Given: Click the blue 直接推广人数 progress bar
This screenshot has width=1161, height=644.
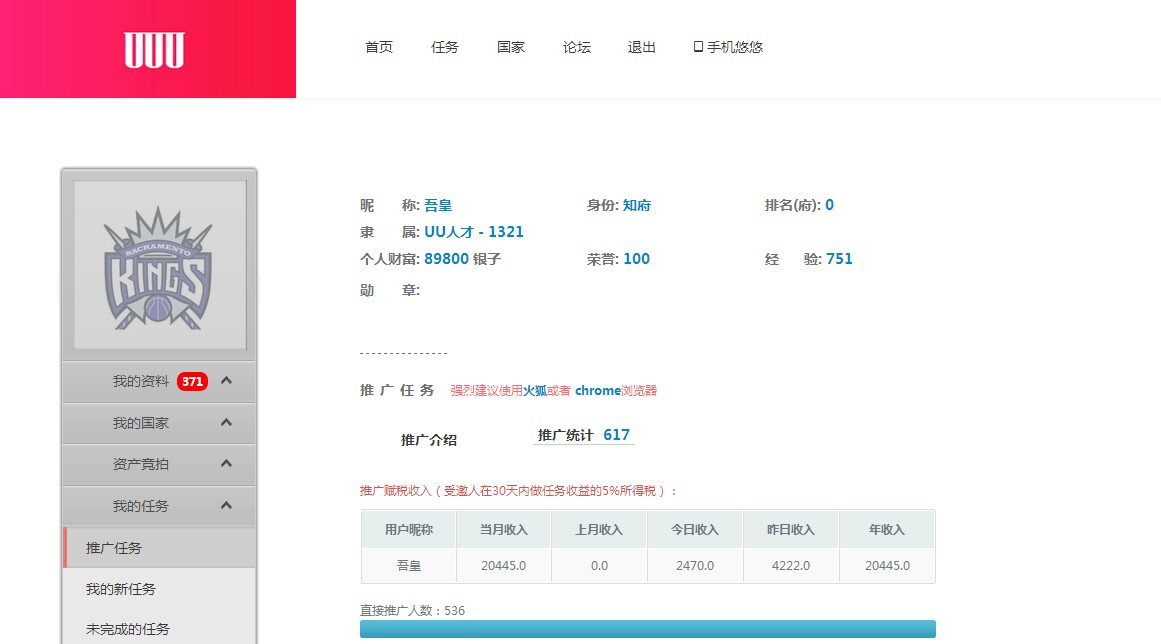Looking at the screenshot, I should (x=647, y=629).
